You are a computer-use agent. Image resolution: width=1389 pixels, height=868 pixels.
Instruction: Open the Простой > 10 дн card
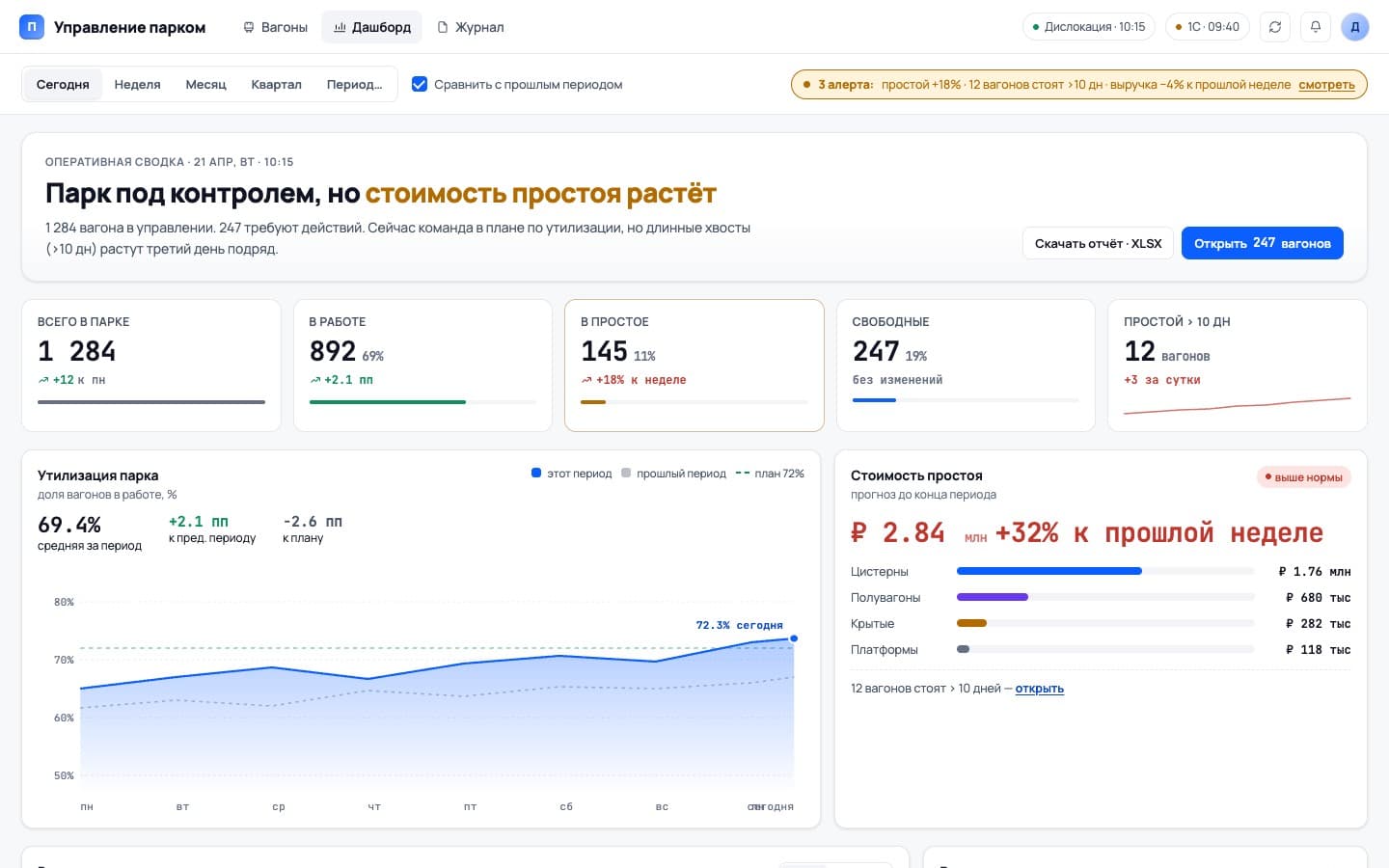coord(1238,366)
